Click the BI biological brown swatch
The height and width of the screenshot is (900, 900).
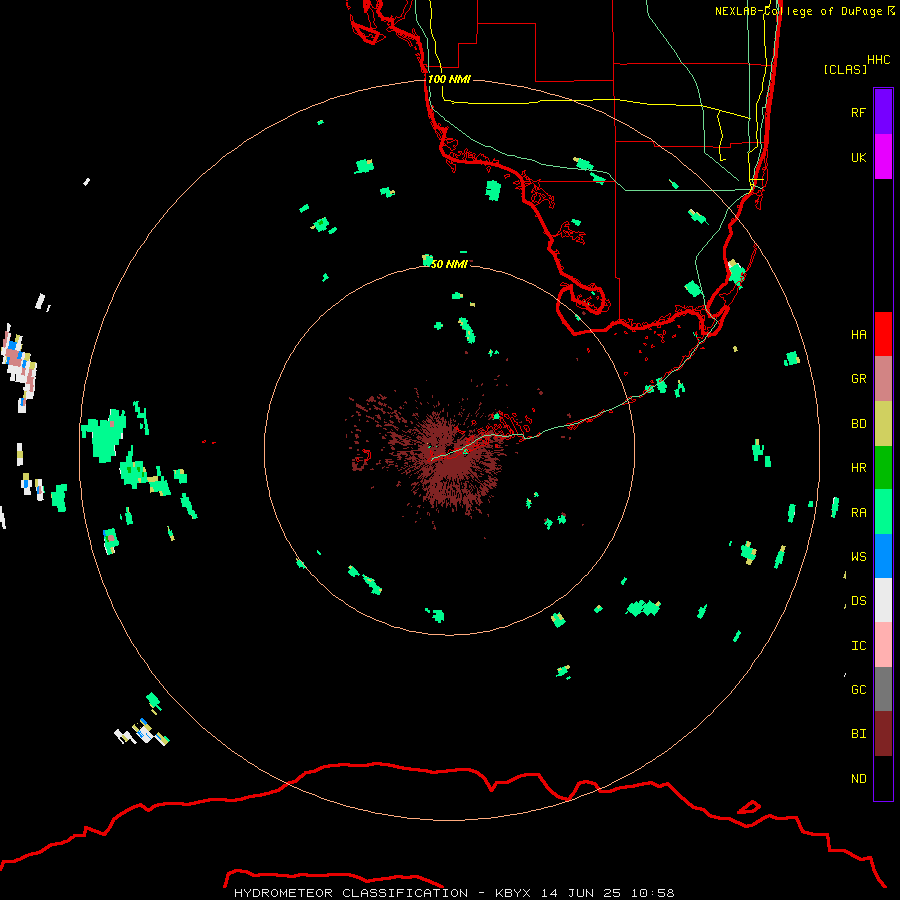pos(883,734)
